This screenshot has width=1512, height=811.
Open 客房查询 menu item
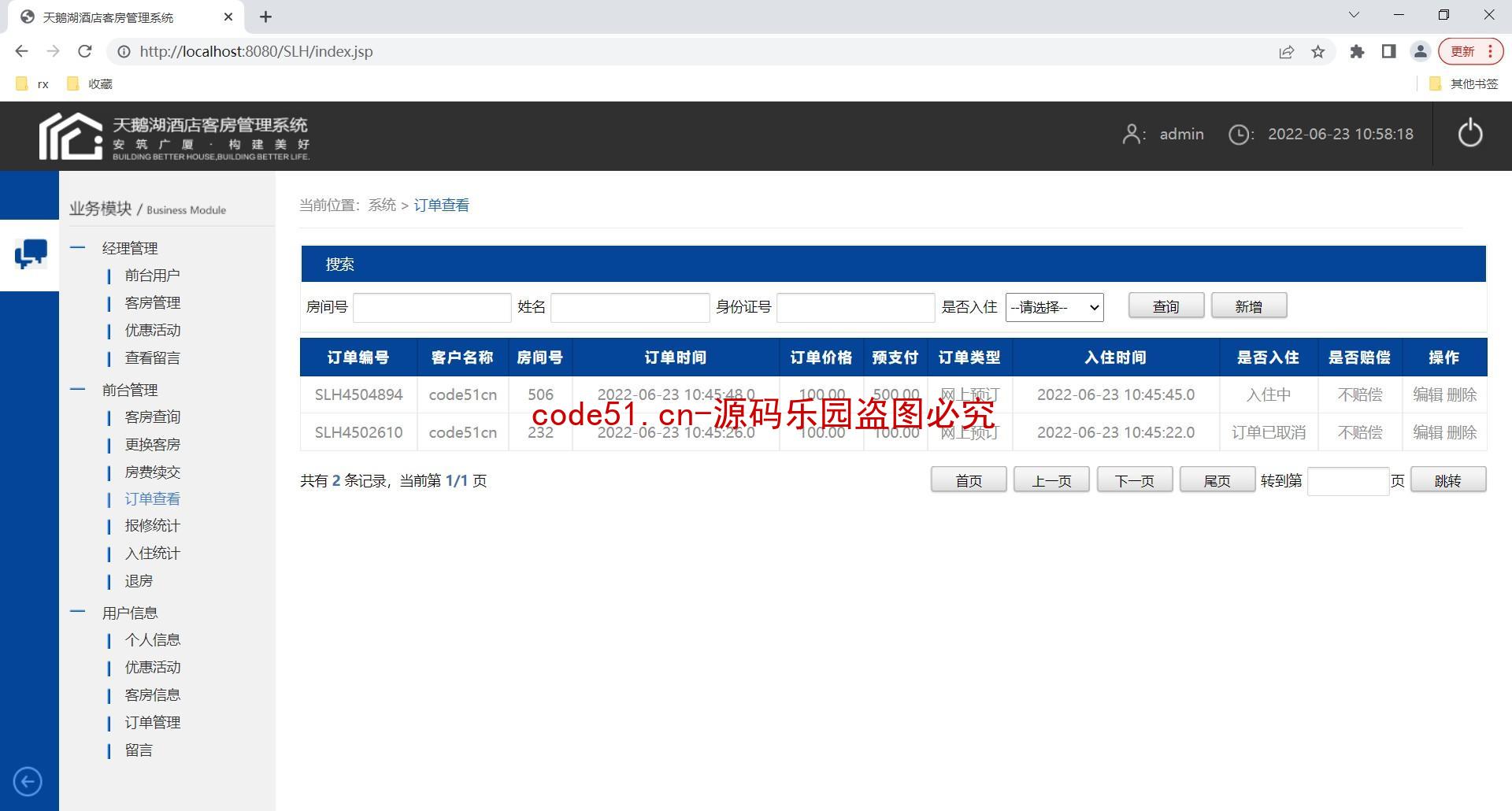[152, 417]
